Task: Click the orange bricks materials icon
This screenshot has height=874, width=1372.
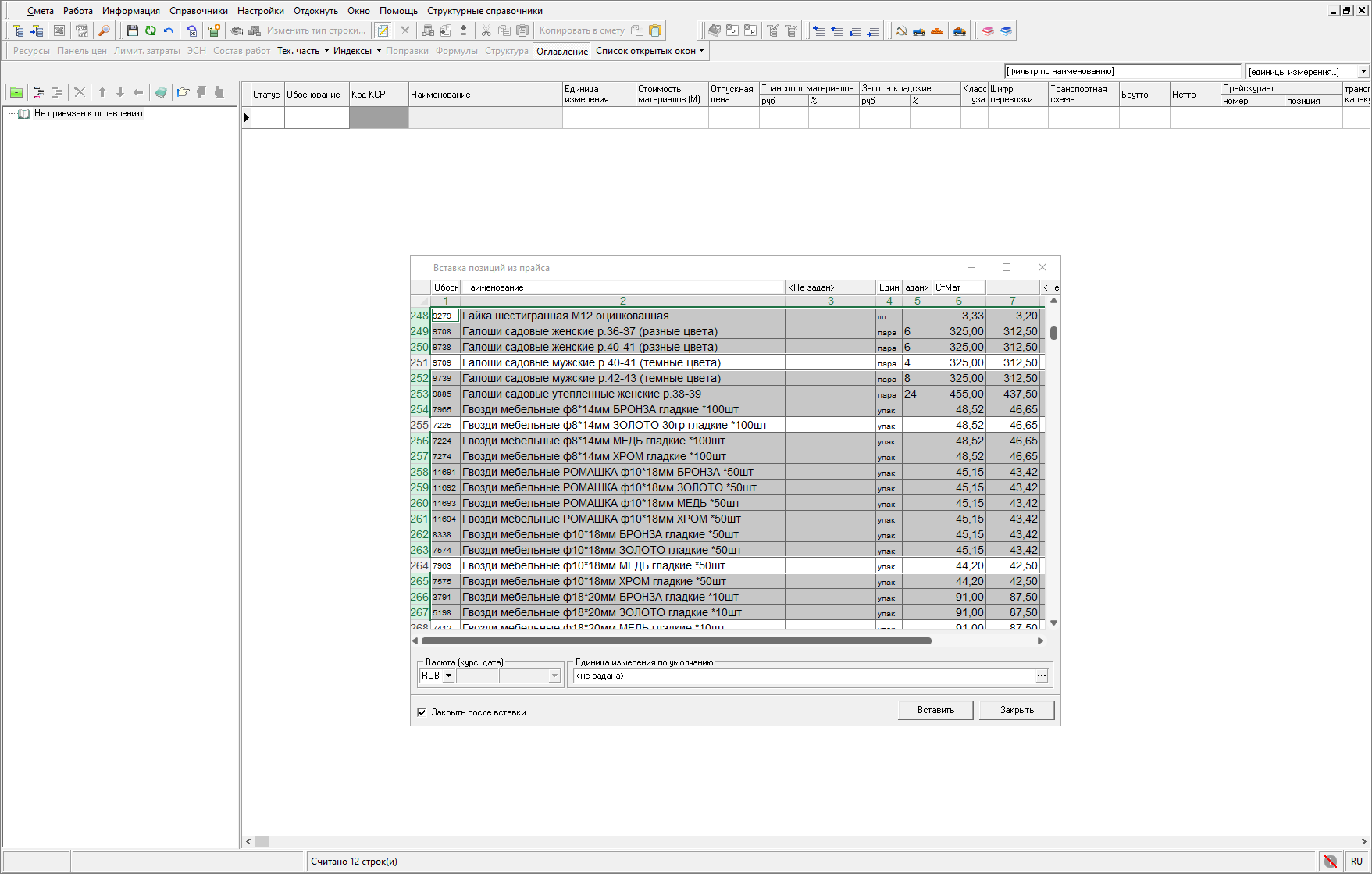Action: pos(937,30)
